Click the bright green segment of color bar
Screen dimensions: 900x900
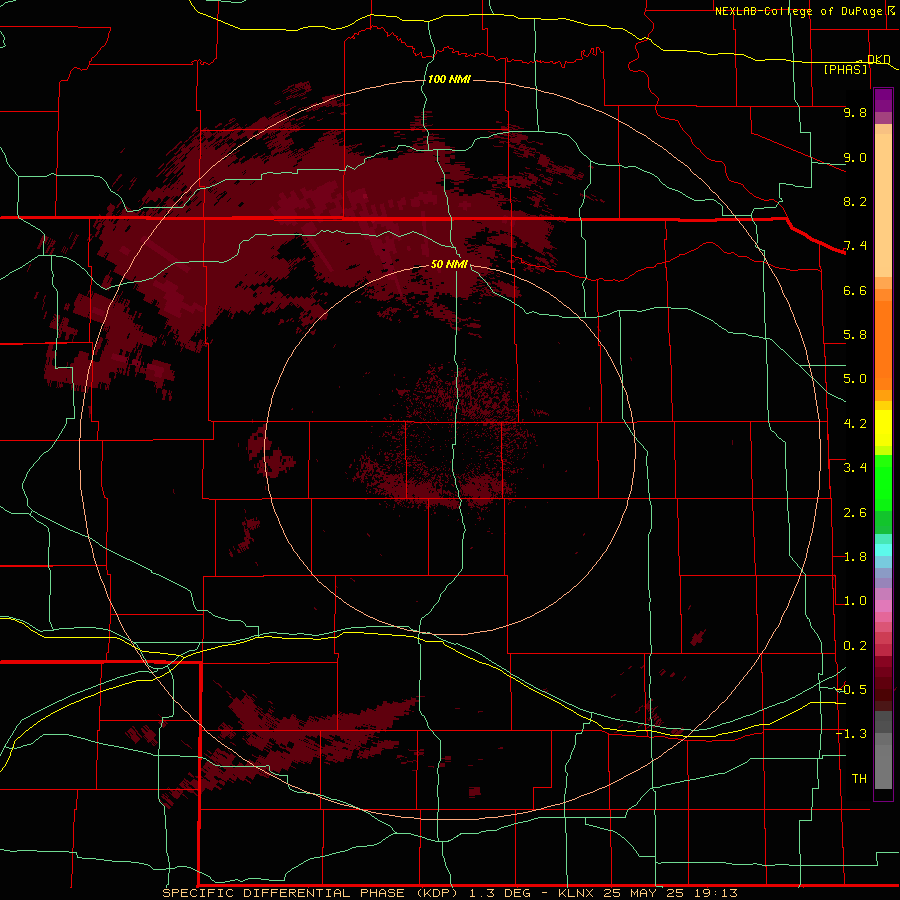883,483
